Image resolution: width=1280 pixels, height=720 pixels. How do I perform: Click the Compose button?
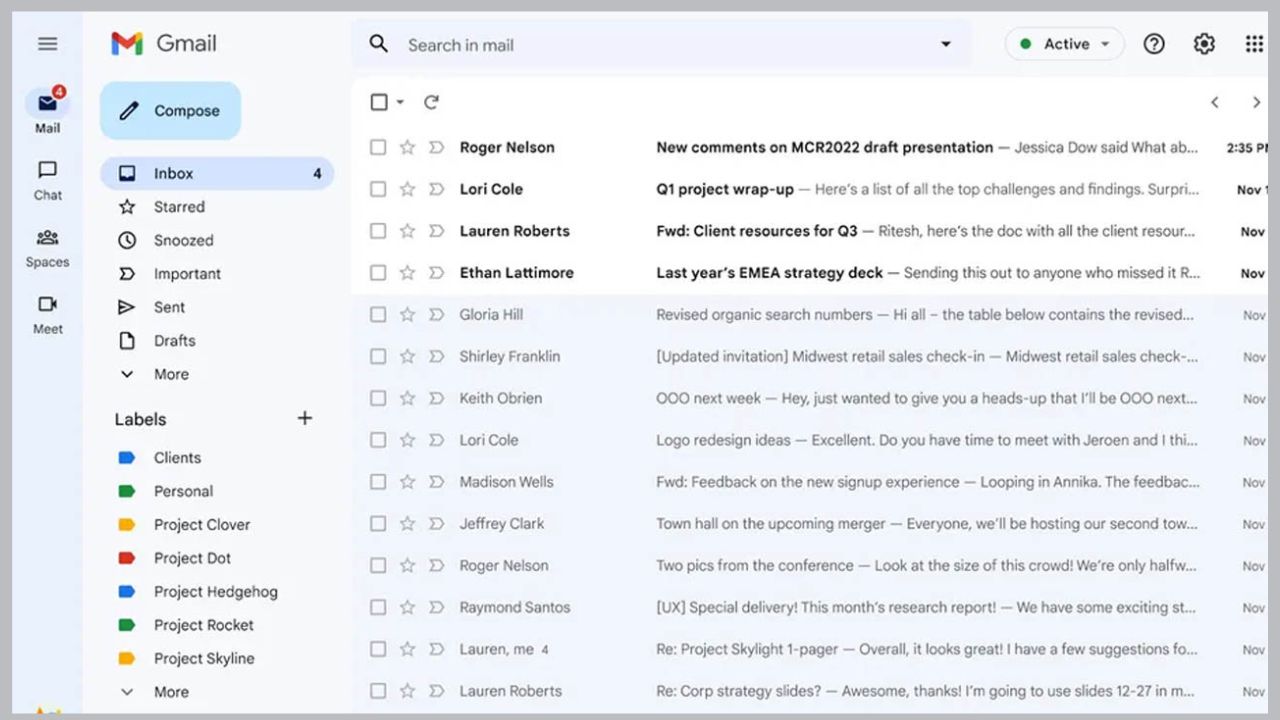(170, 111)
